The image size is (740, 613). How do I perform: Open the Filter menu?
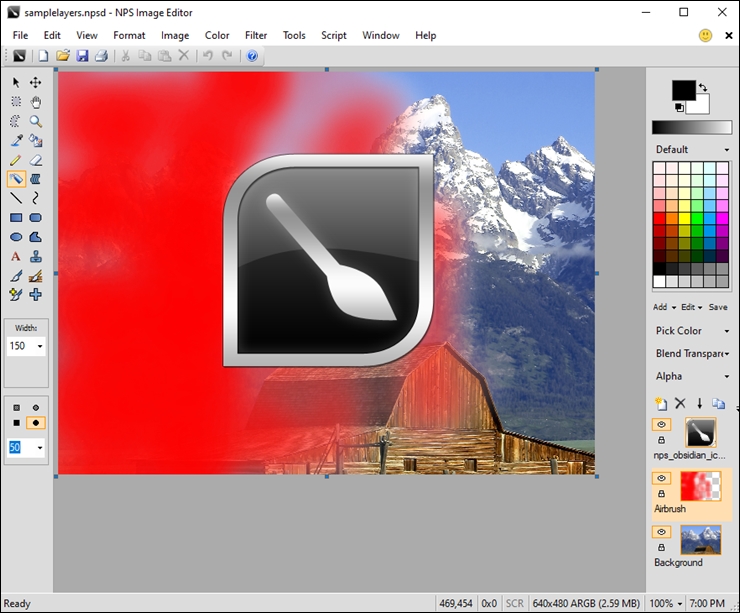(x=256, y=35)
